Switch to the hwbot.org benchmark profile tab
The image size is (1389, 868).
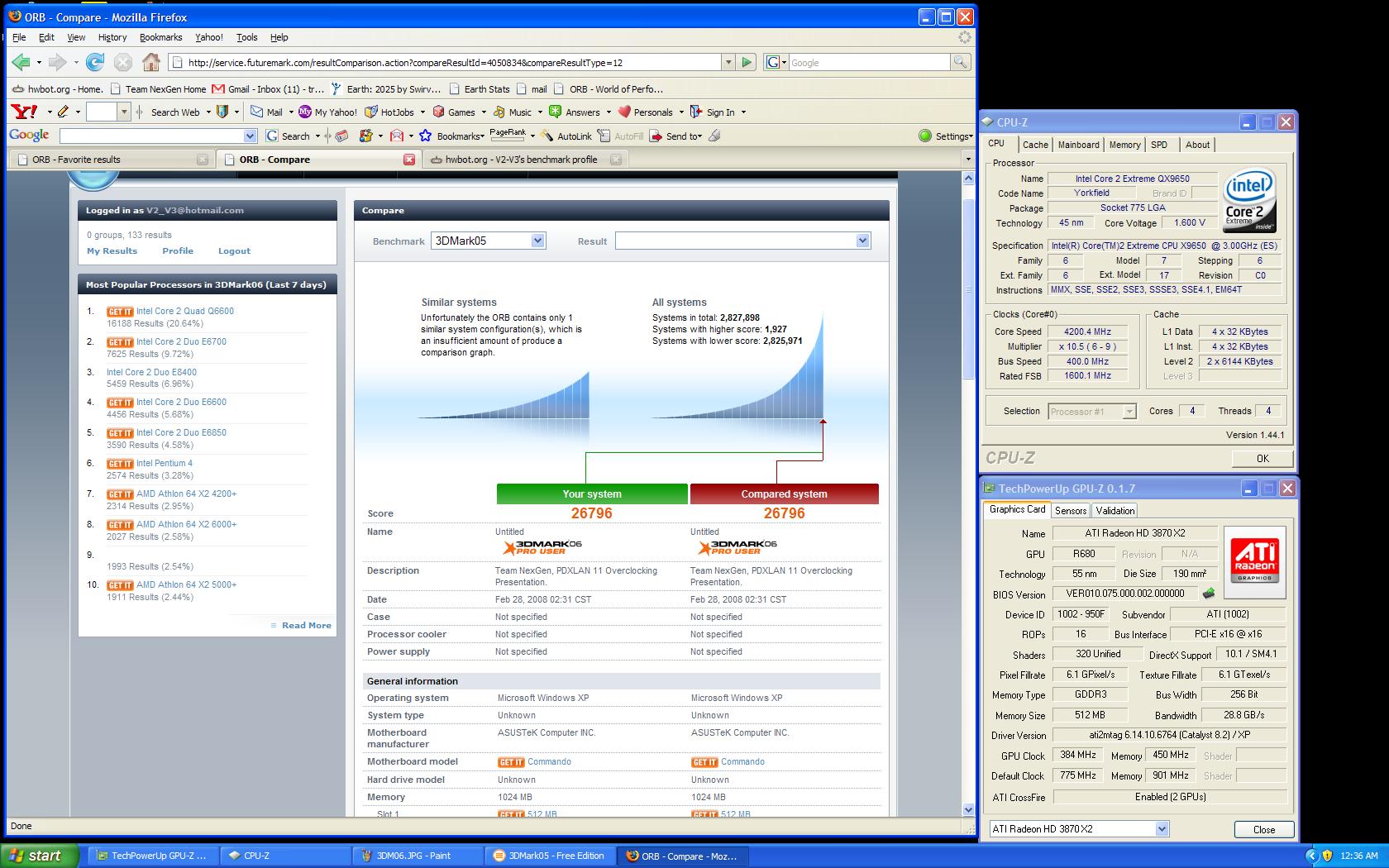point(526,159)
